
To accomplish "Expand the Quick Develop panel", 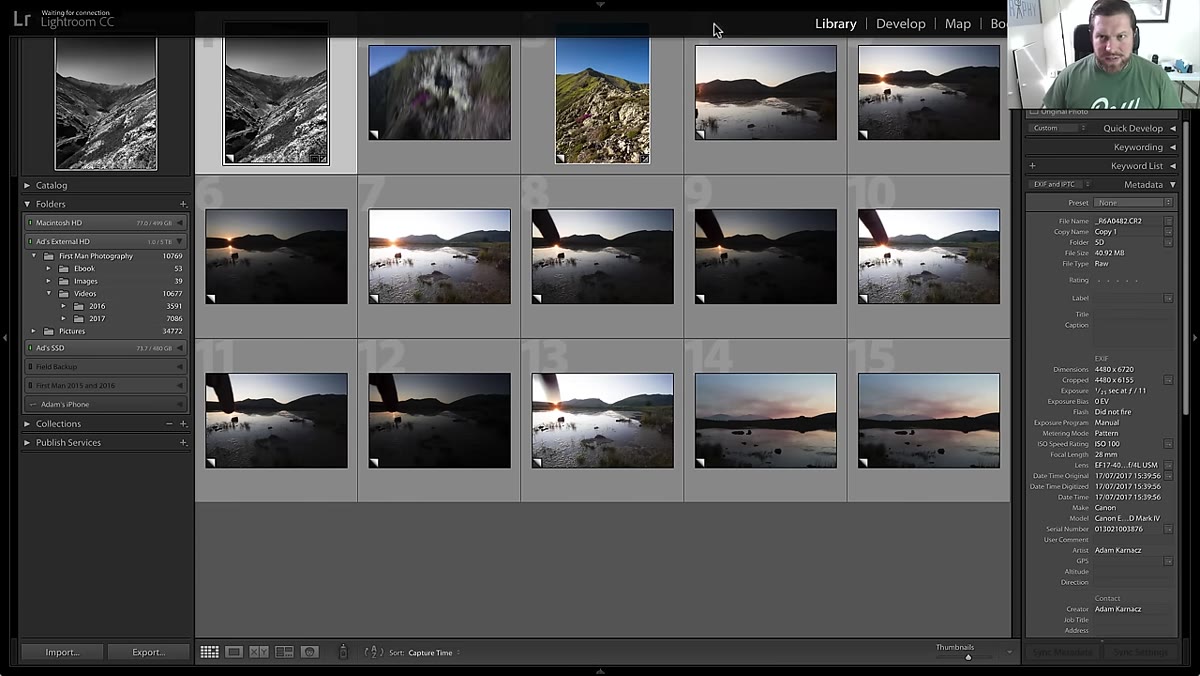I will click(1173, 128).
